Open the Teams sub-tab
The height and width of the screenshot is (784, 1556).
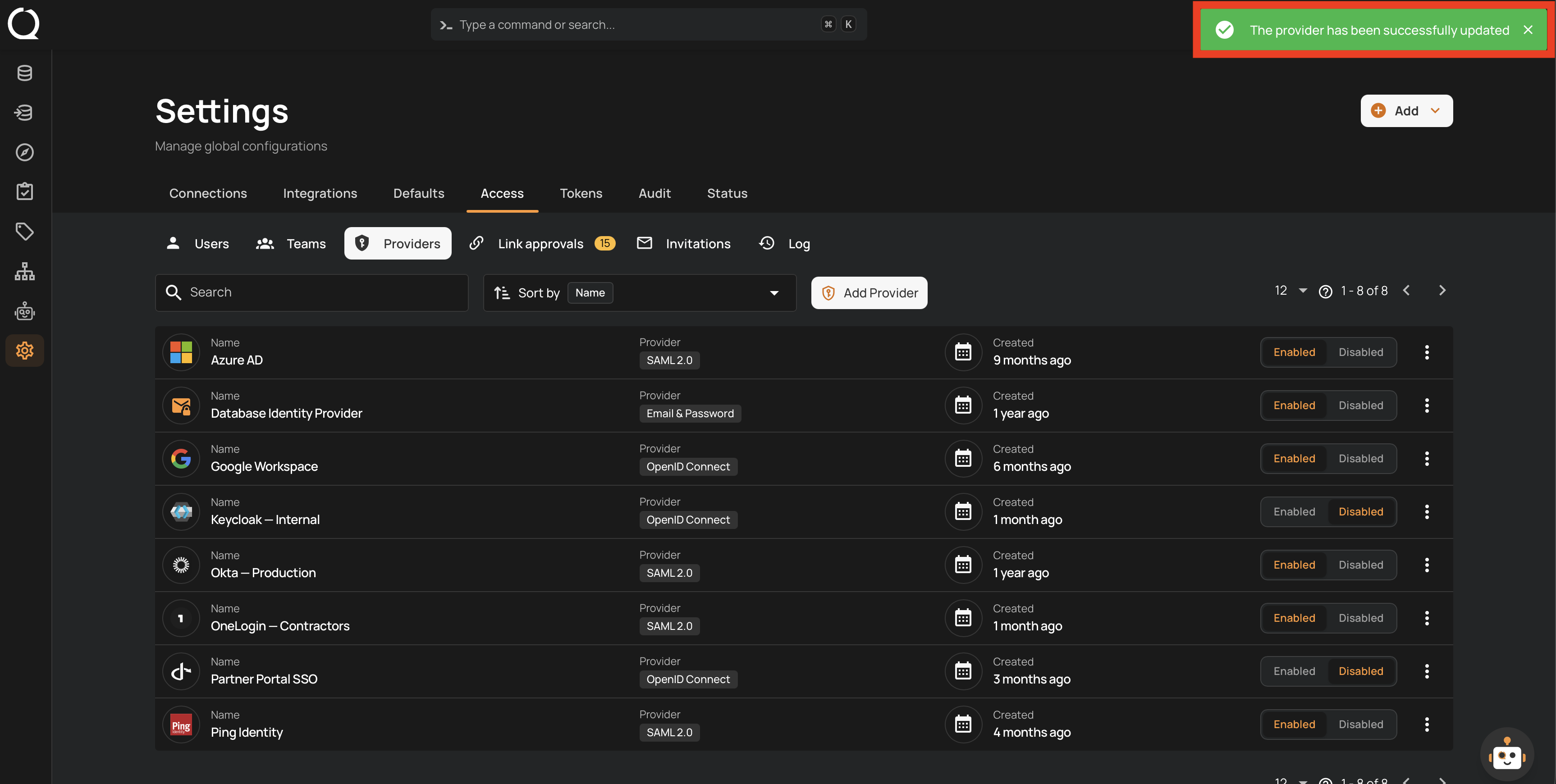point(292,243)
